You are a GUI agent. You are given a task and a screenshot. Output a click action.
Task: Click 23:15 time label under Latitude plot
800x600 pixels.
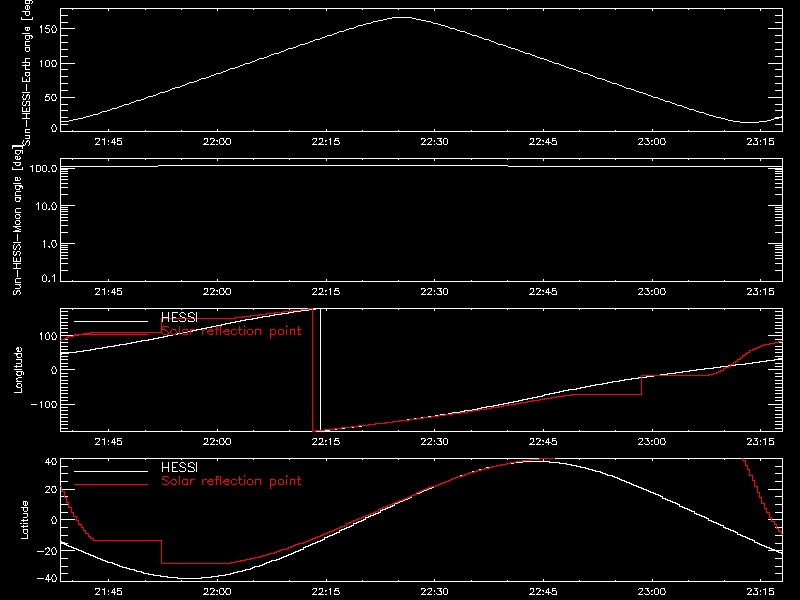tap(760, 592)
